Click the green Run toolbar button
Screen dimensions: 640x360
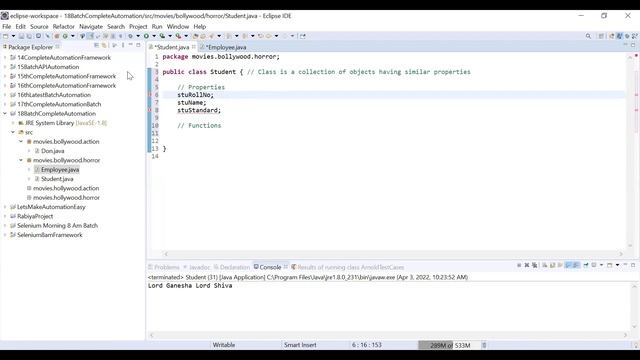point(146,36)
